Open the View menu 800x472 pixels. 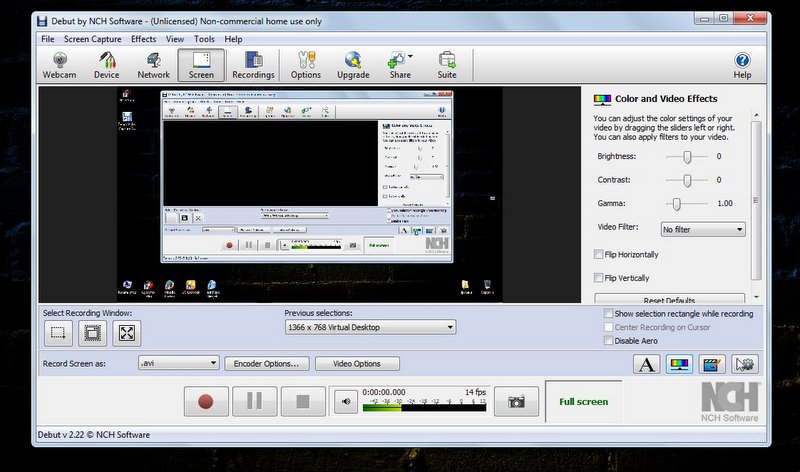(x=174, y=39)
